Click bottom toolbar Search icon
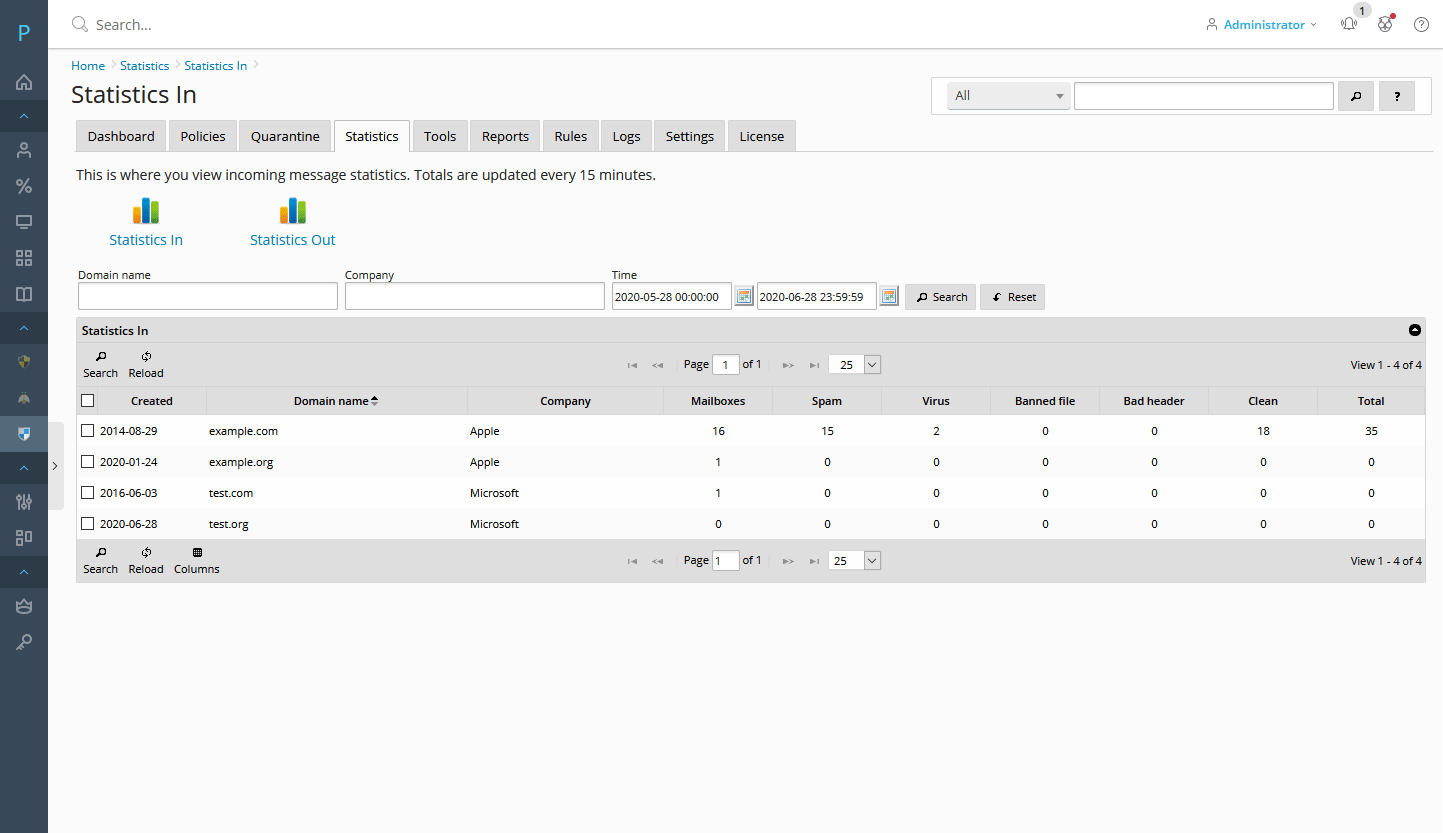This screenshot has width=1443, height=833. (x=100, y=553)
